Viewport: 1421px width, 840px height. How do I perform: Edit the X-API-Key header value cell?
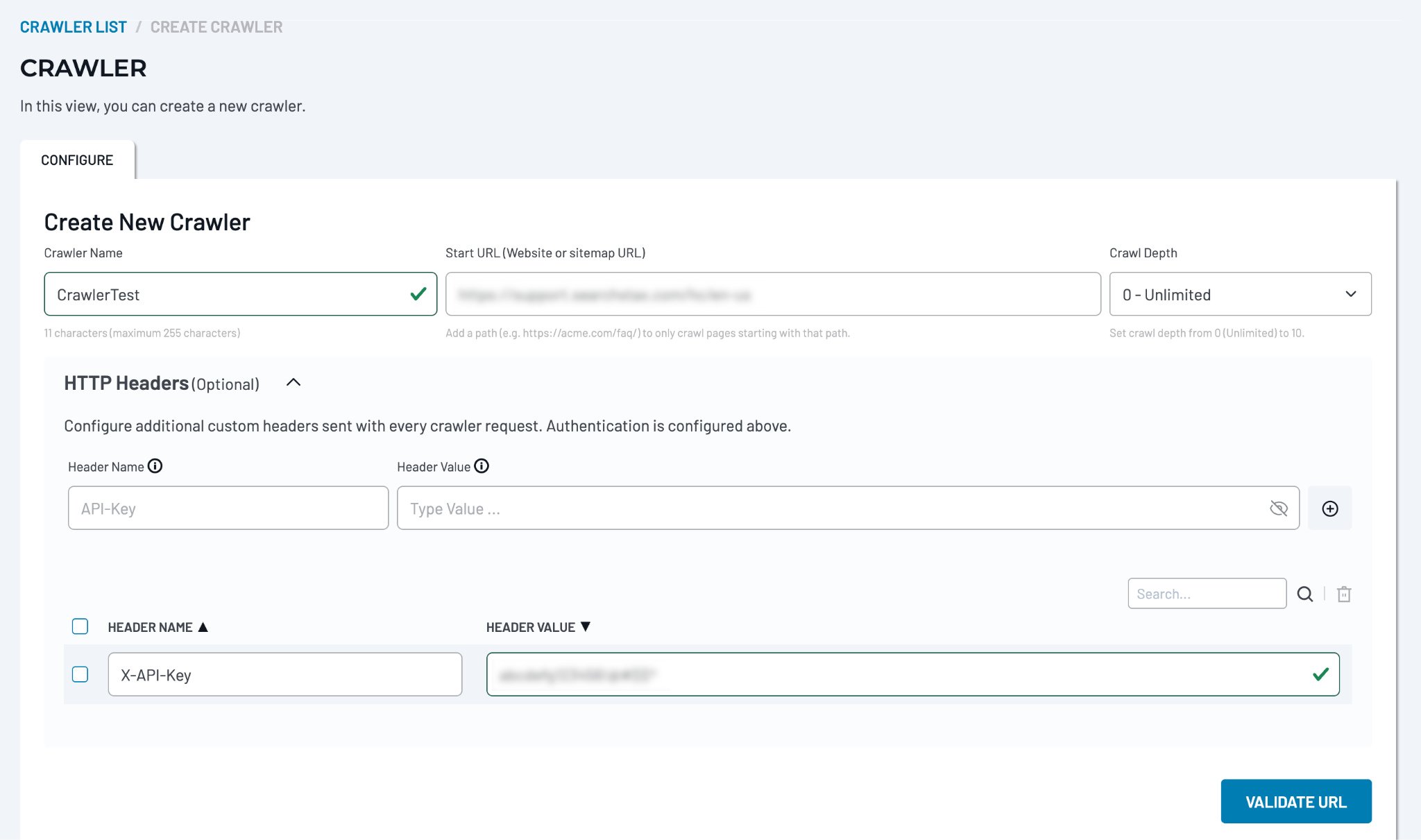913,674
